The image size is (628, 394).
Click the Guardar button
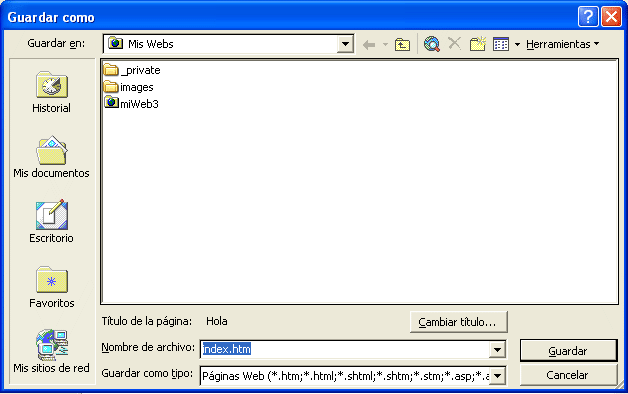pyautogui.click(x=568, y=351)
